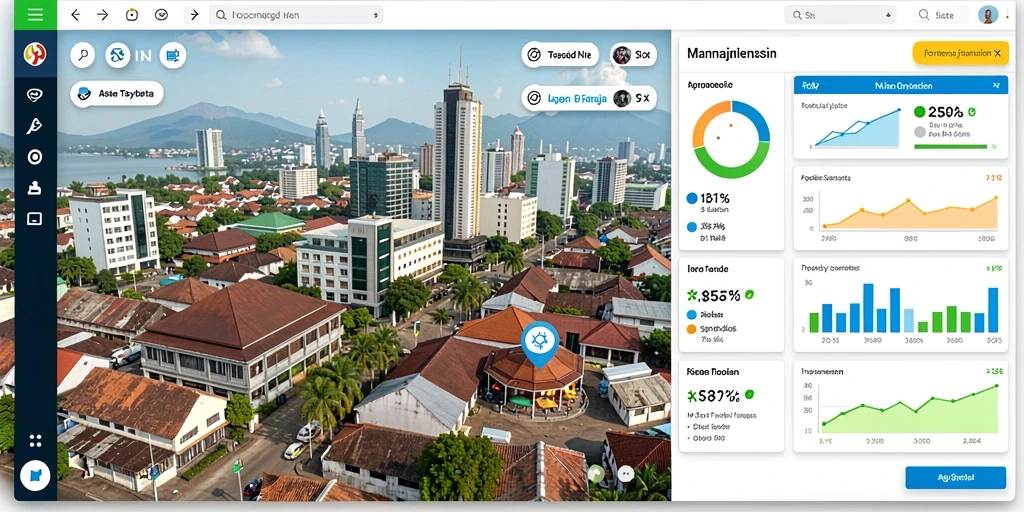1024x512 pixels.
Task: Click the '250%' value text
Action: click(946, 112)
